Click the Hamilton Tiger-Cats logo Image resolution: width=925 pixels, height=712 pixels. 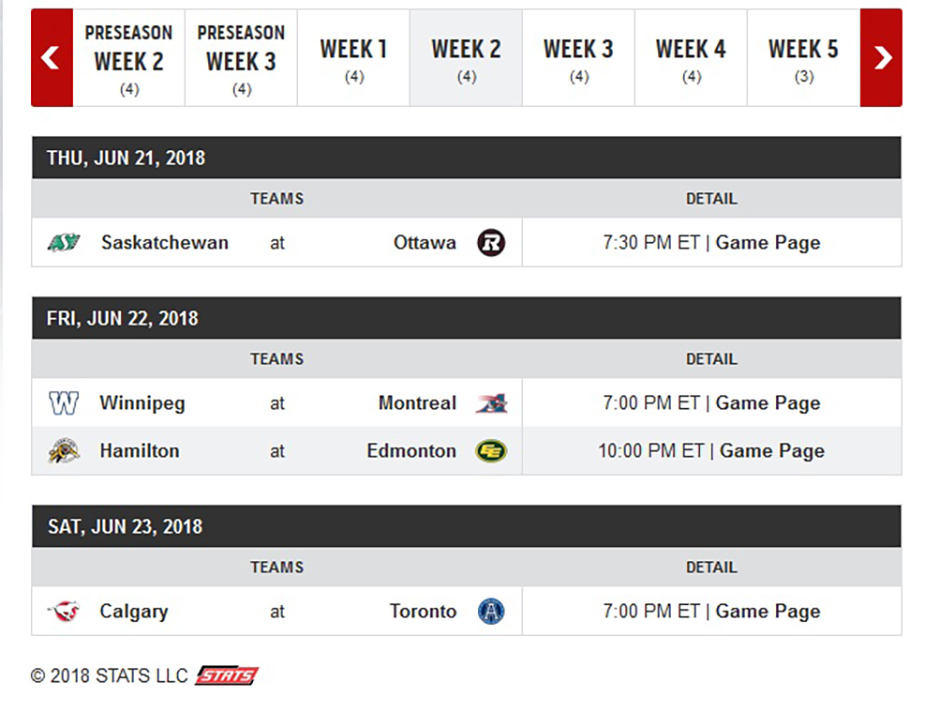click(64, 451)
